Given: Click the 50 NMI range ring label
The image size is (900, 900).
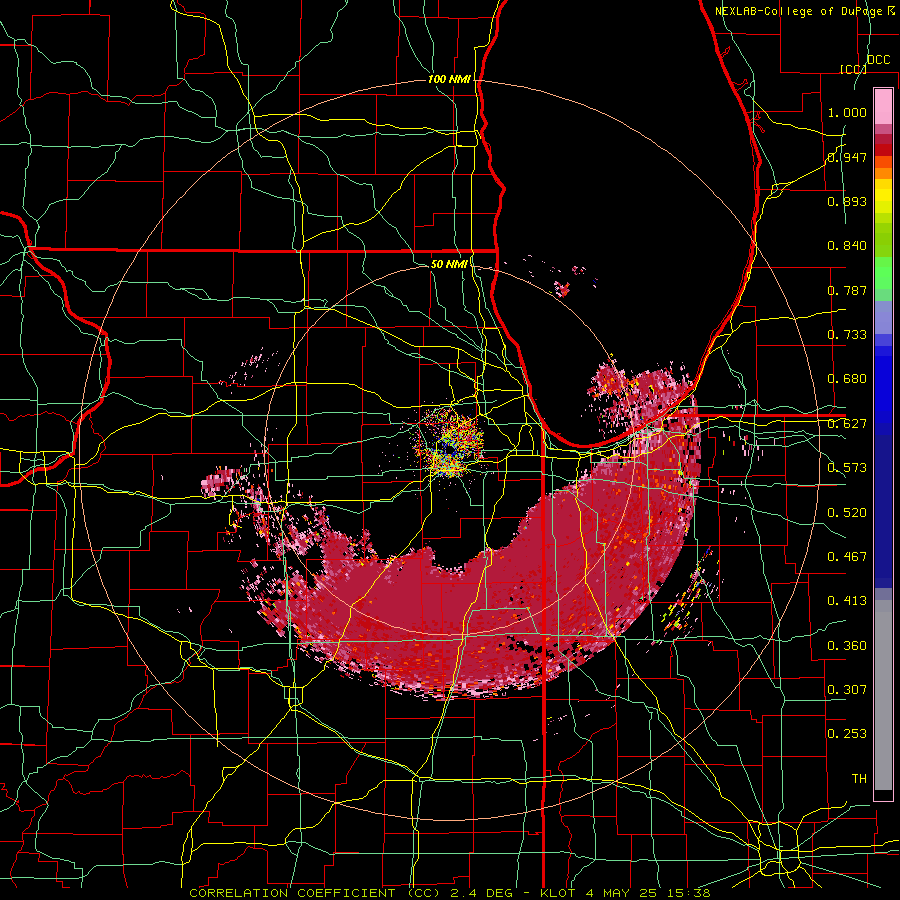Looking at the screenshot, I should click(x=449, y=264).
